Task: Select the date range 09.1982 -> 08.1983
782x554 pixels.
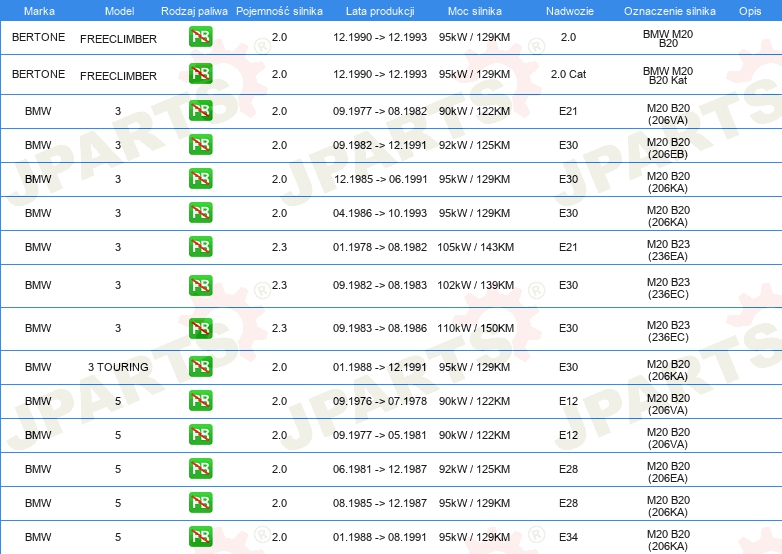Action: pyautogui.click(x=380, y=285)
